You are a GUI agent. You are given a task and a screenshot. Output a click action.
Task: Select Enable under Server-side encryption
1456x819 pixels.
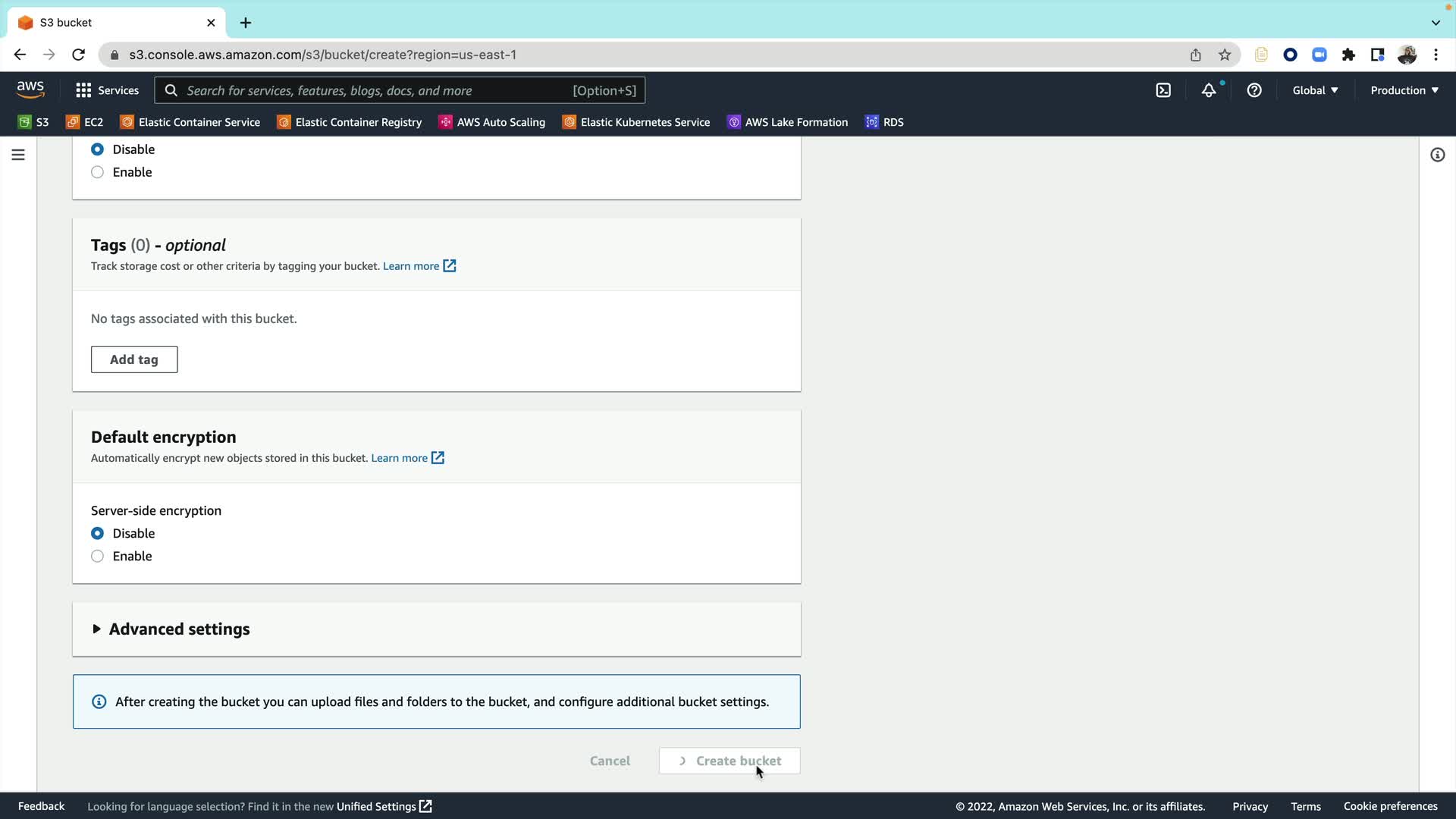pyautogui.click(x=98, y=556)
